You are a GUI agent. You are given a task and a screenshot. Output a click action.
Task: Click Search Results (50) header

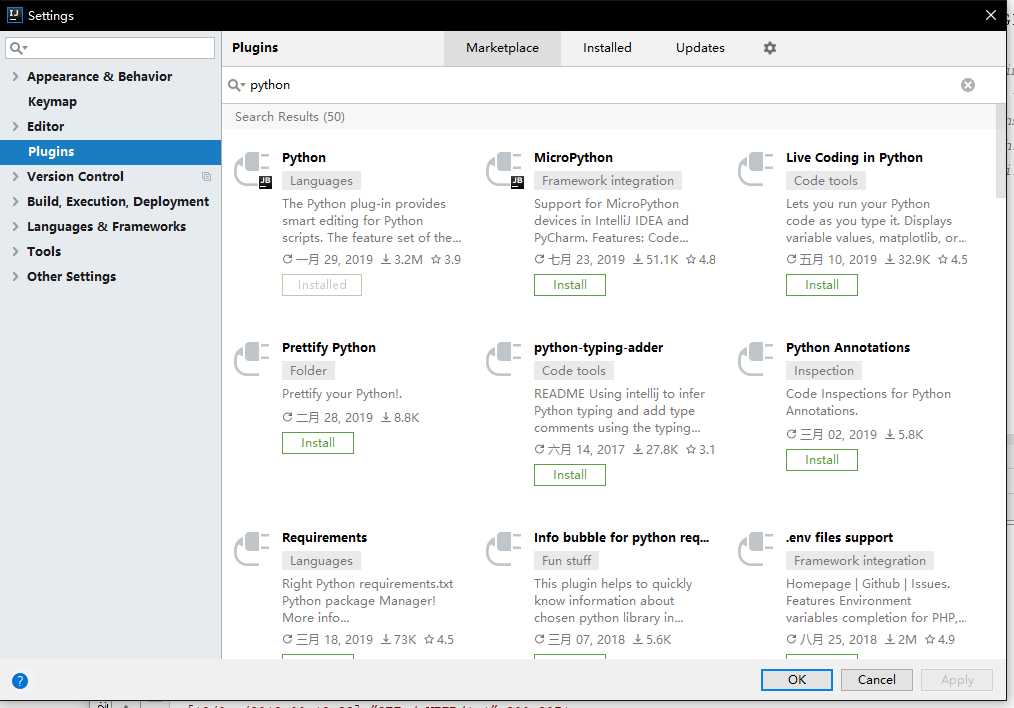click(290, 117)
